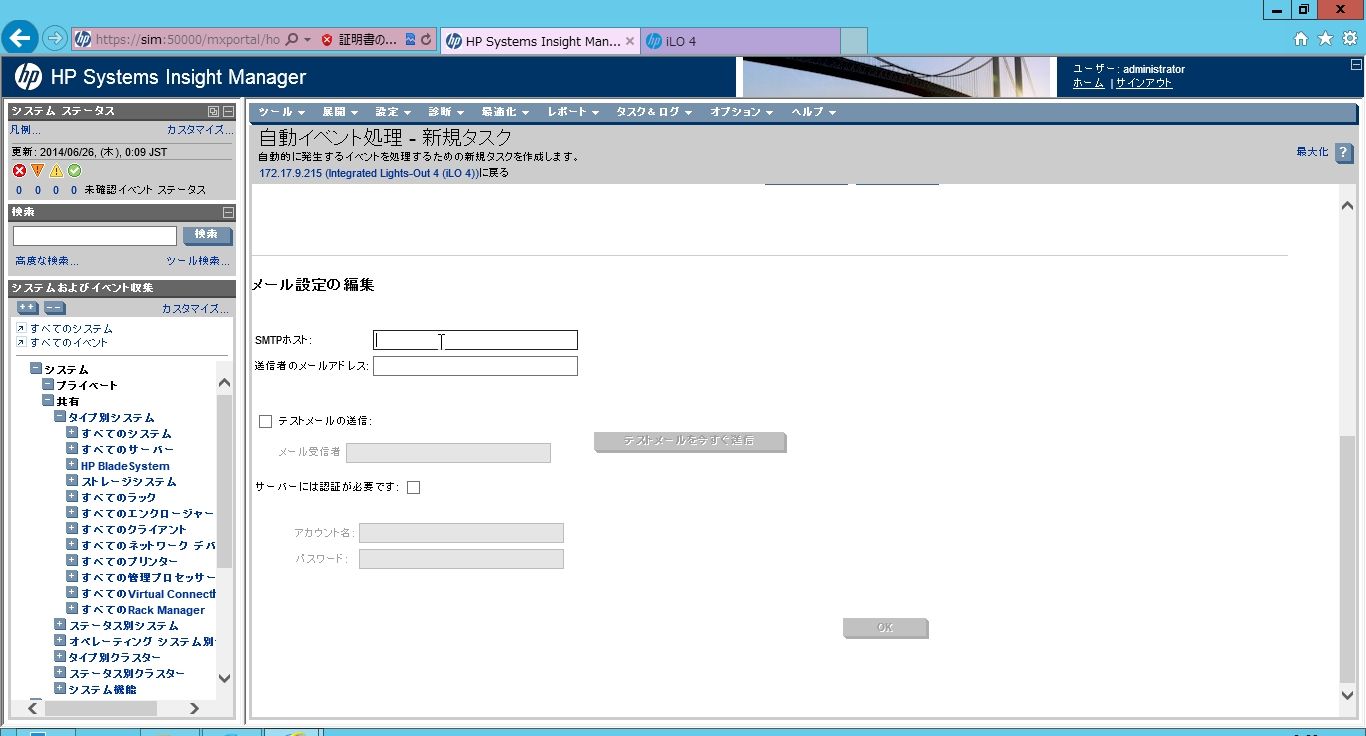Open the 凡例 link
The height and width of the screenshot is (736, 1366).
pos(25,130)
